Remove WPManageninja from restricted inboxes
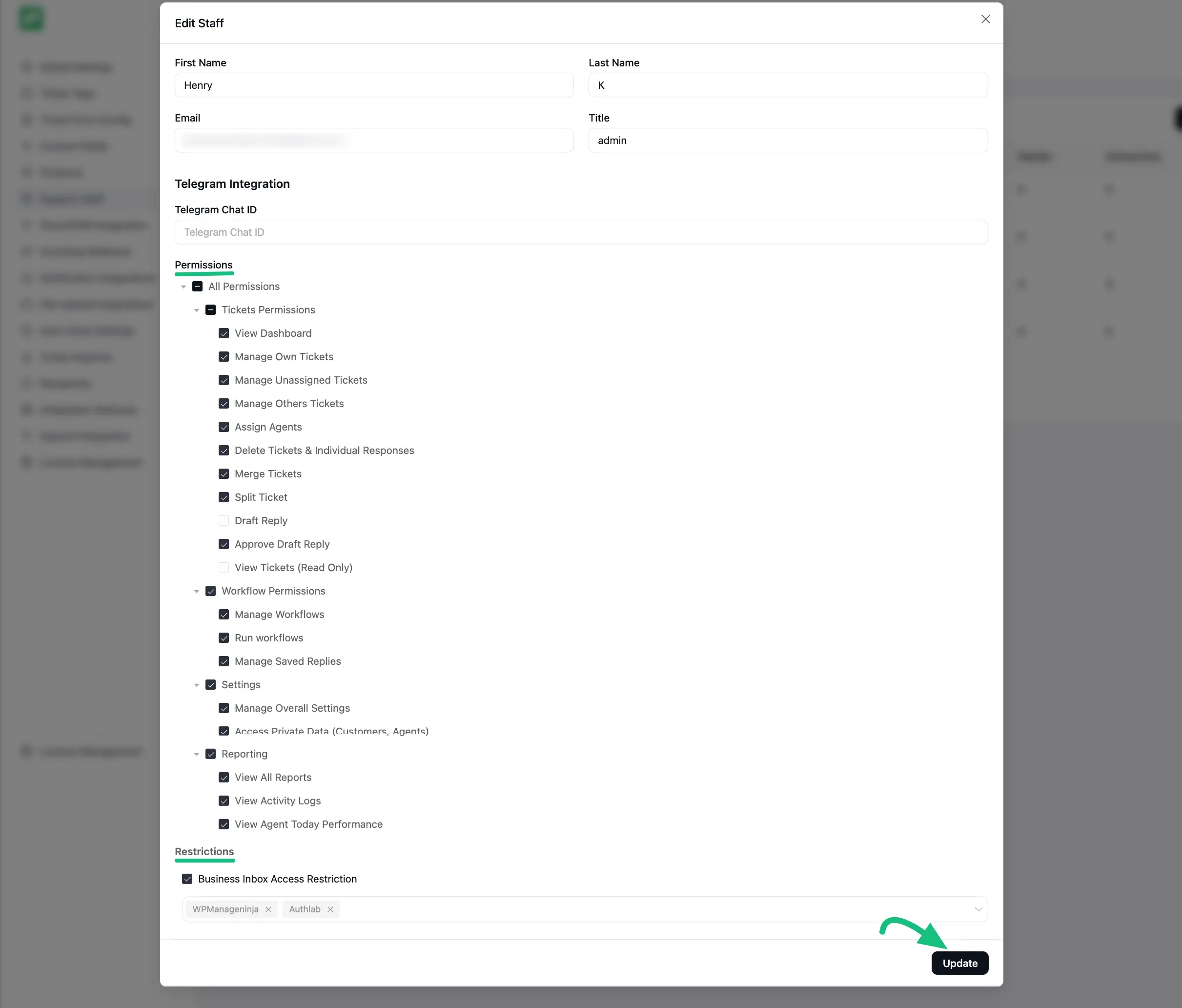This screenshot has height=1008, width=1182. pyautogui.click(x=268, y=909)
